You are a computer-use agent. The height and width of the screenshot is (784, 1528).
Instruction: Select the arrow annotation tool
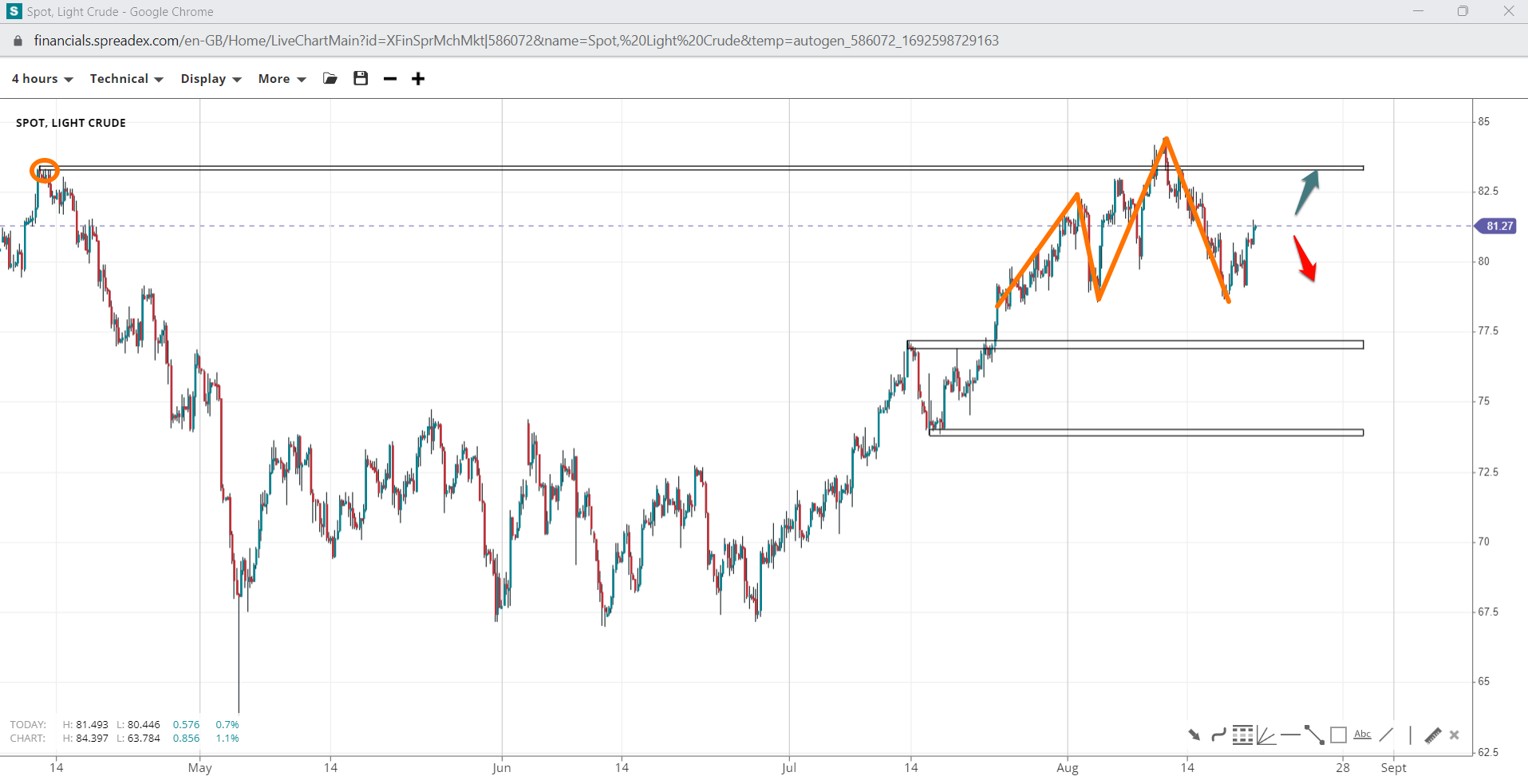coord(1194,735)
